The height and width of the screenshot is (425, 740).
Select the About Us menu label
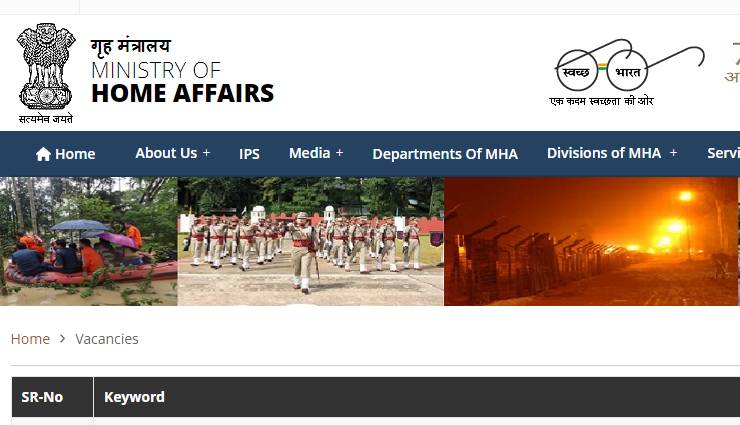166,153
